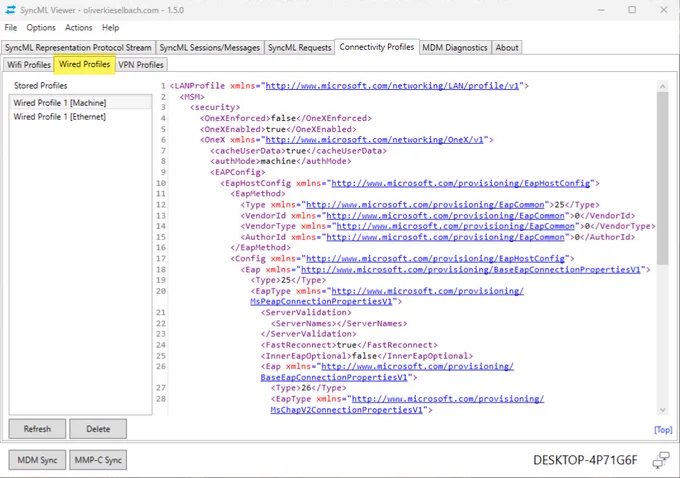Image resolution: width=680 pixels, height=478 pixels.
Task: Maximize the SyncML Viewer window
Action: pos(632,10)
